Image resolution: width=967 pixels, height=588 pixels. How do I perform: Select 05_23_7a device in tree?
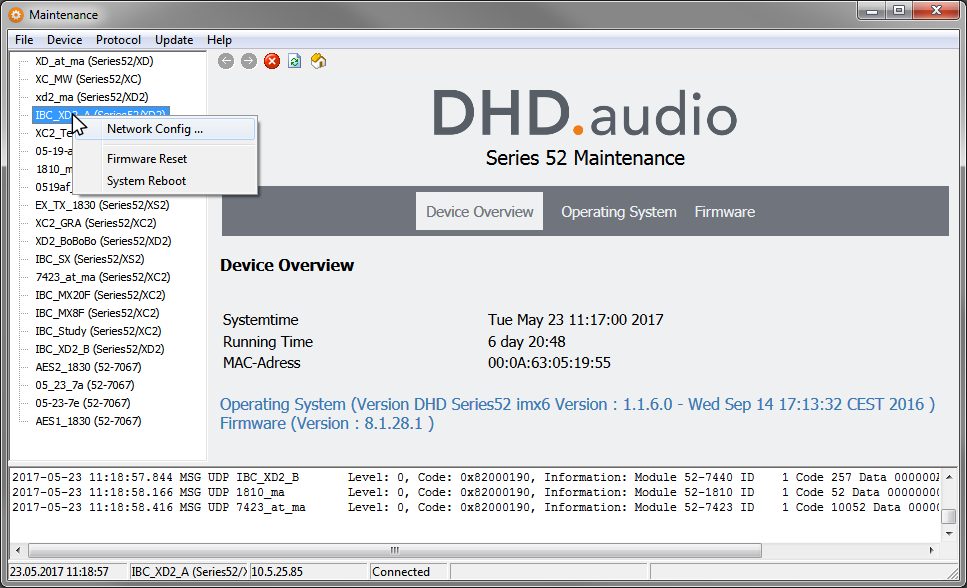[84, 385]
